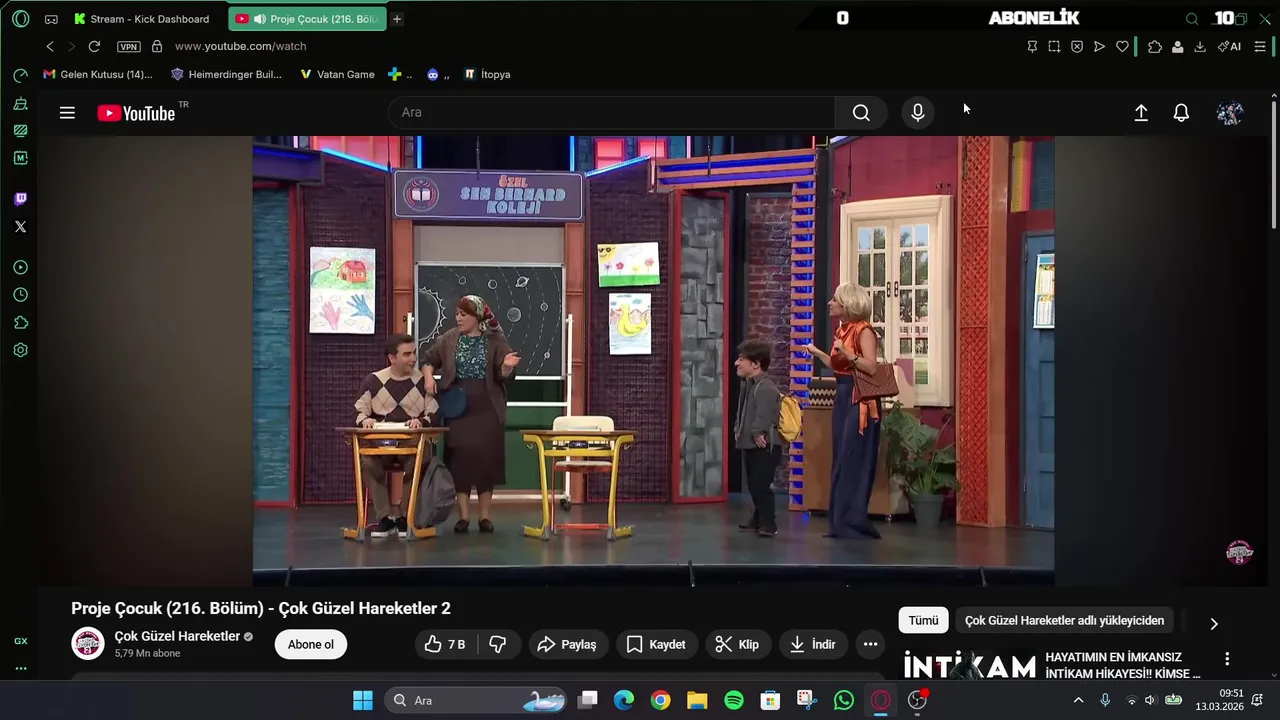This screenshot has width=1280, height=720.
Task: Click the Kaydet save button
Action: 656,644
